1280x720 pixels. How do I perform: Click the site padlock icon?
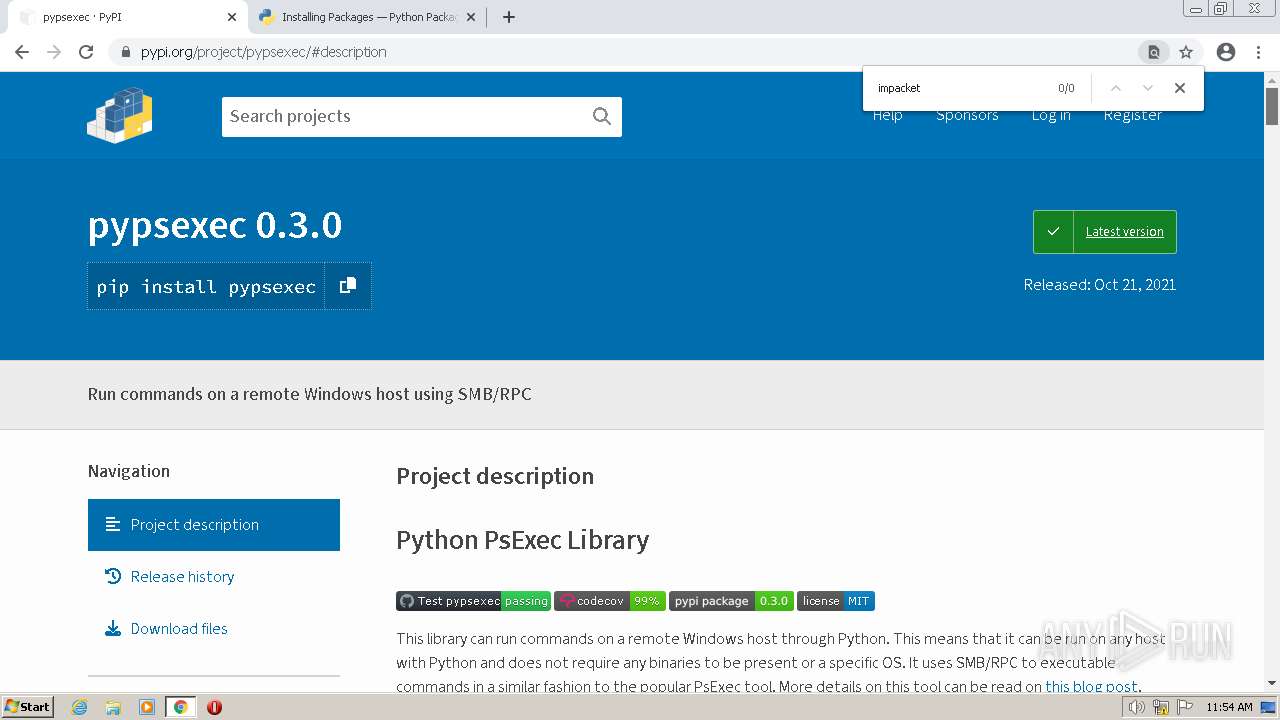(125, 52)
